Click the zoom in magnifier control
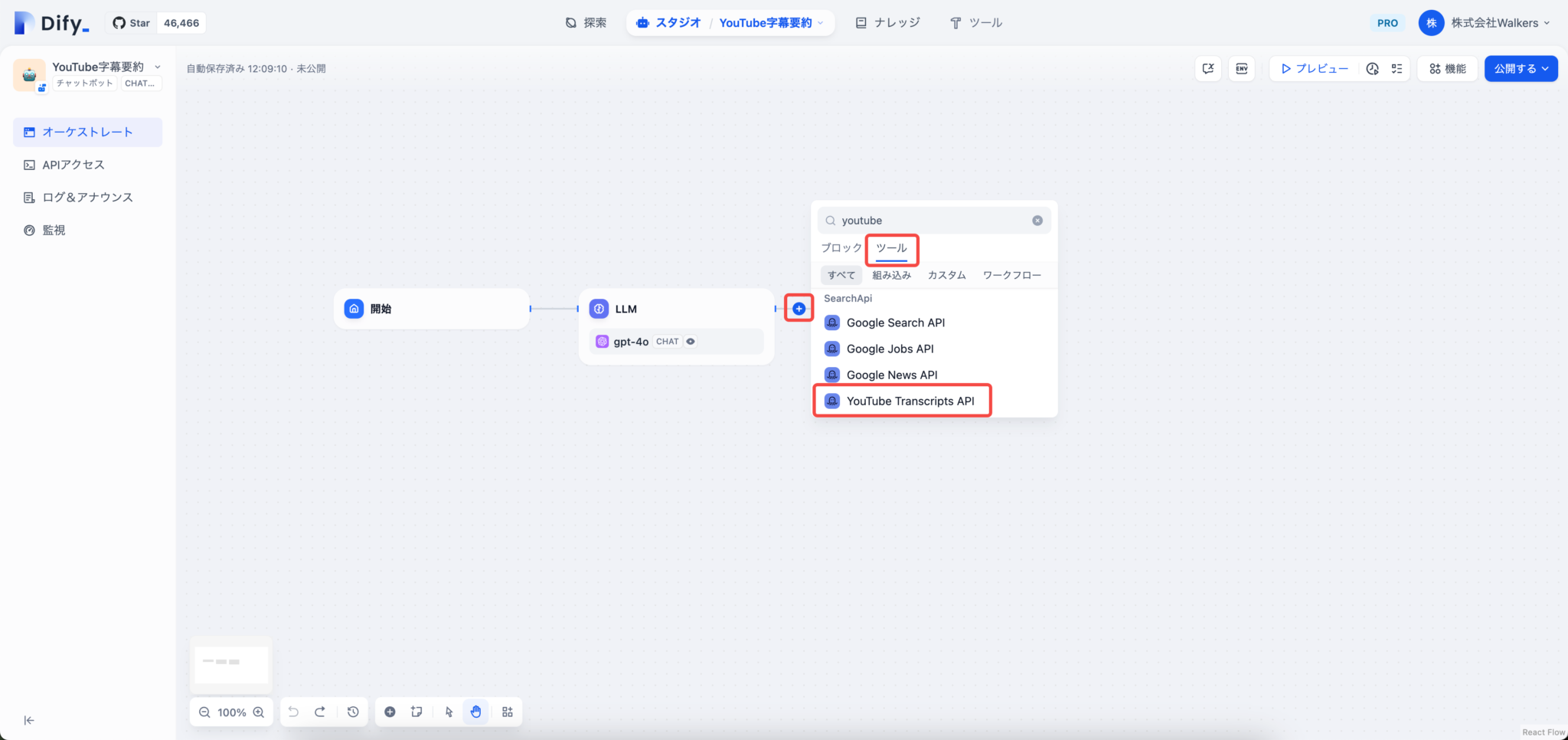Image resolution: width=1568 pixels, height=740 pixels. (259, 712)
